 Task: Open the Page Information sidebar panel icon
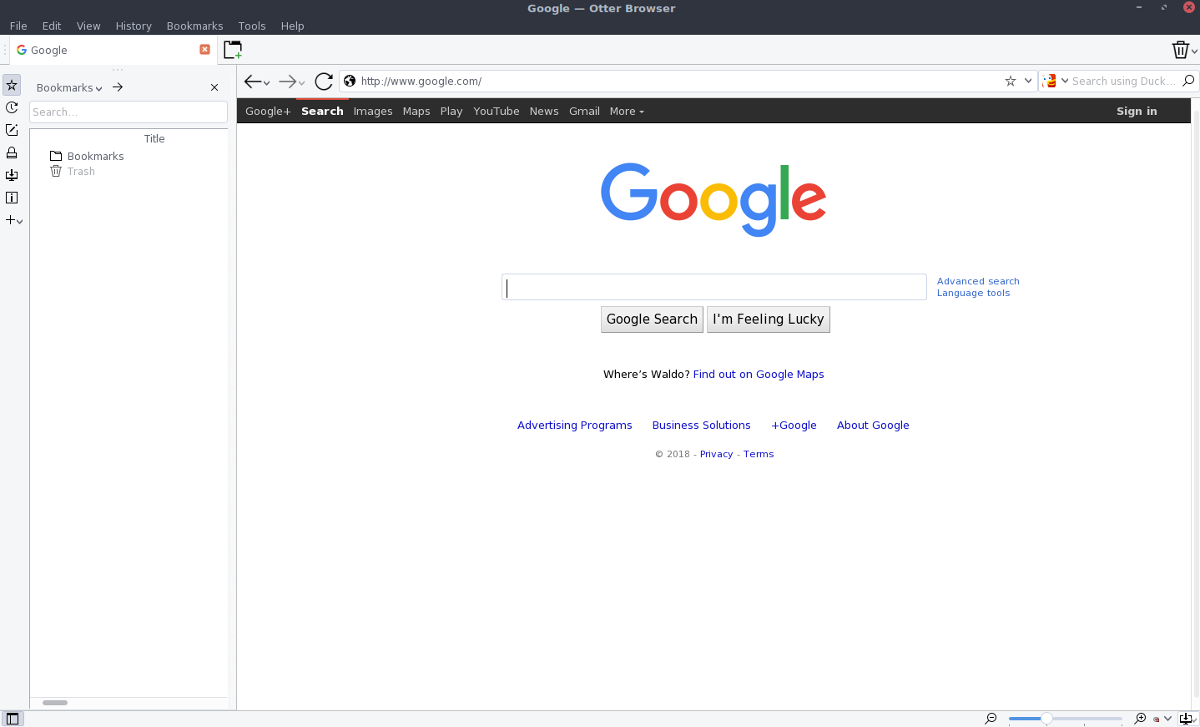(12, 198)
